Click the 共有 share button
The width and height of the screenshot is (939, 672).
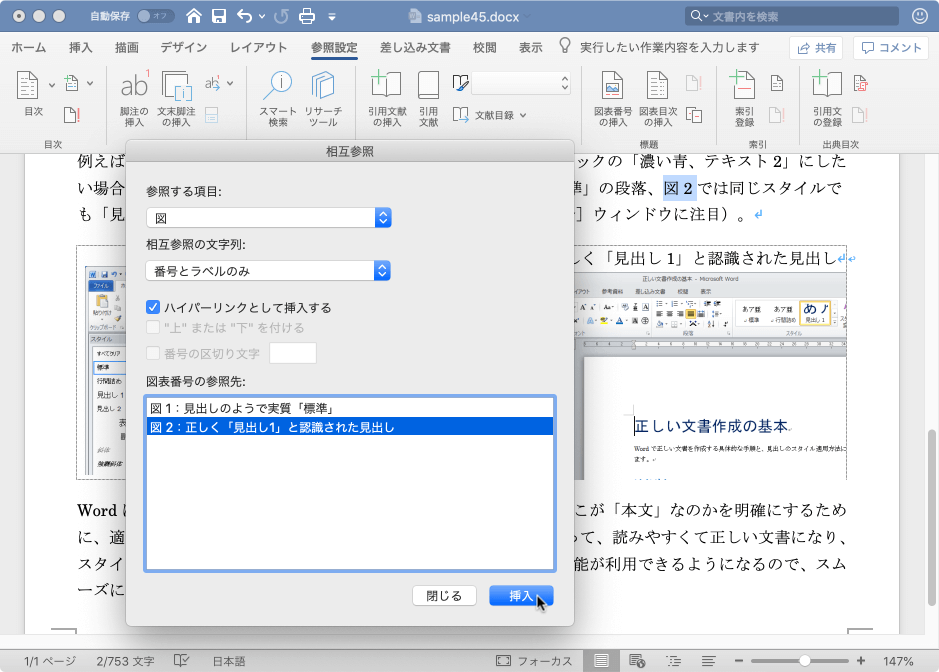[x=816, y=48]
